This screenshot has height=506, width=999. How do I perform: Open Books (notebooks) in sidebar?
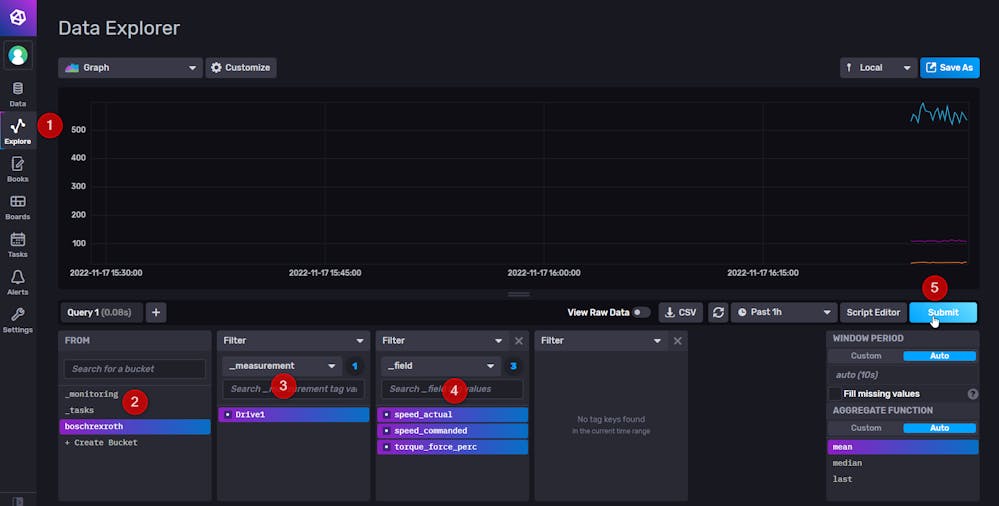(18, 170)
